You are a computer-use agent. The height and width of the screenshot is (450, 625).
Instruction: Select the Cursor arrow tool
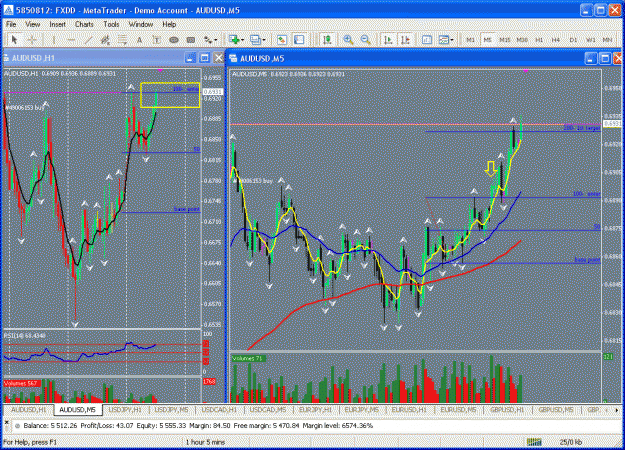tap(15, 40)
